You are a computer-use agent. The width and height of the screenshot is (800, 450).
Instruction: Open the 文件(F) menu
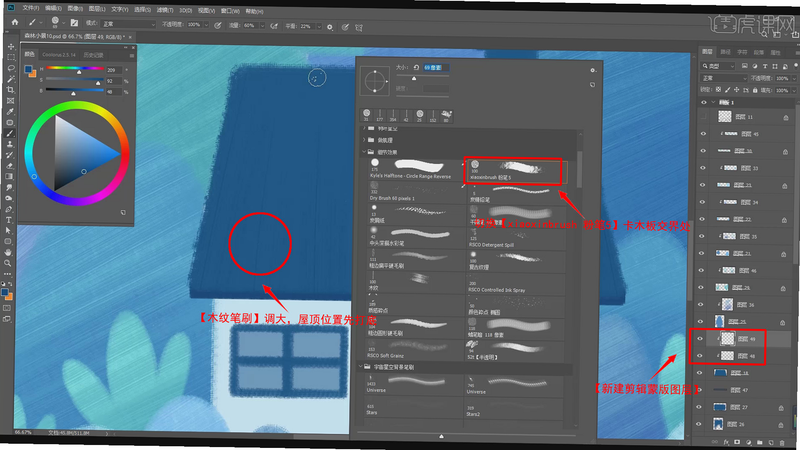(x=31, y=8)
